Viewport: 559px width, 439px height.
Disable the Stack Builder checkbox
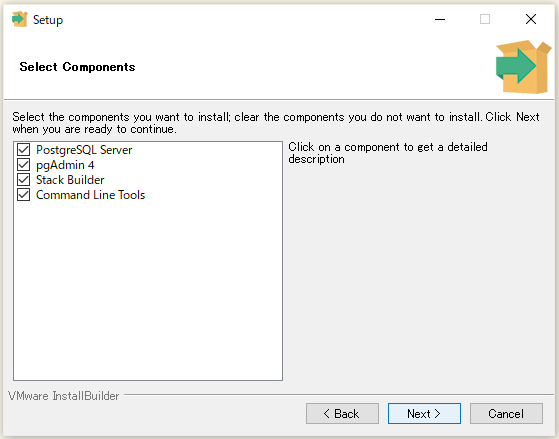click(24, 180)
